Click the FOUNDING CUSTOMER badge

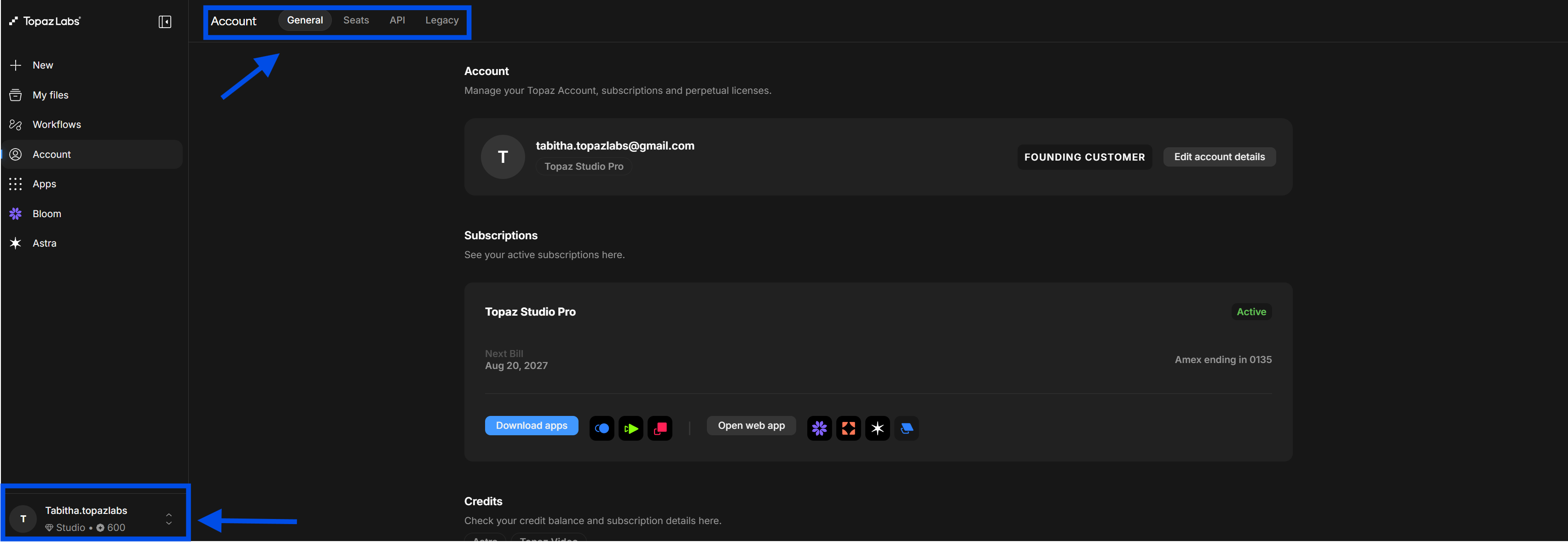[1084, 157]
